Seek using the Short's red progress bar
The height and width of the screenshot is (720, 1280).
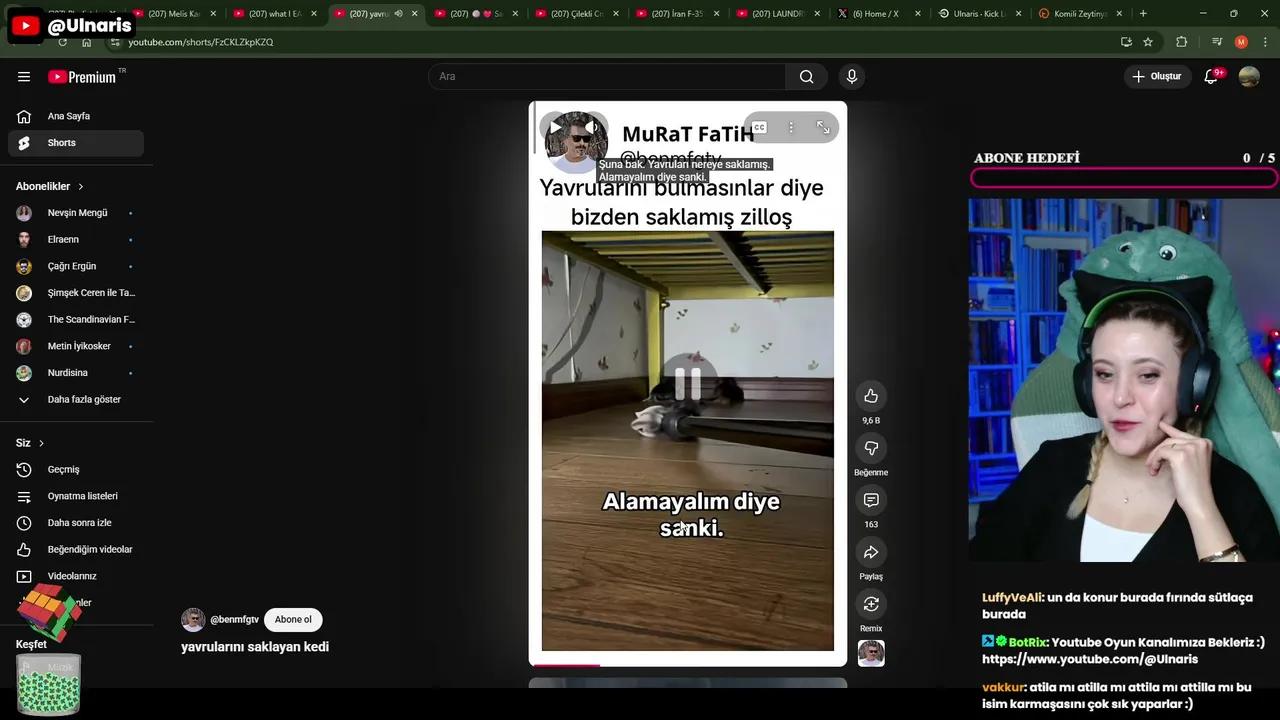(688, 664)
